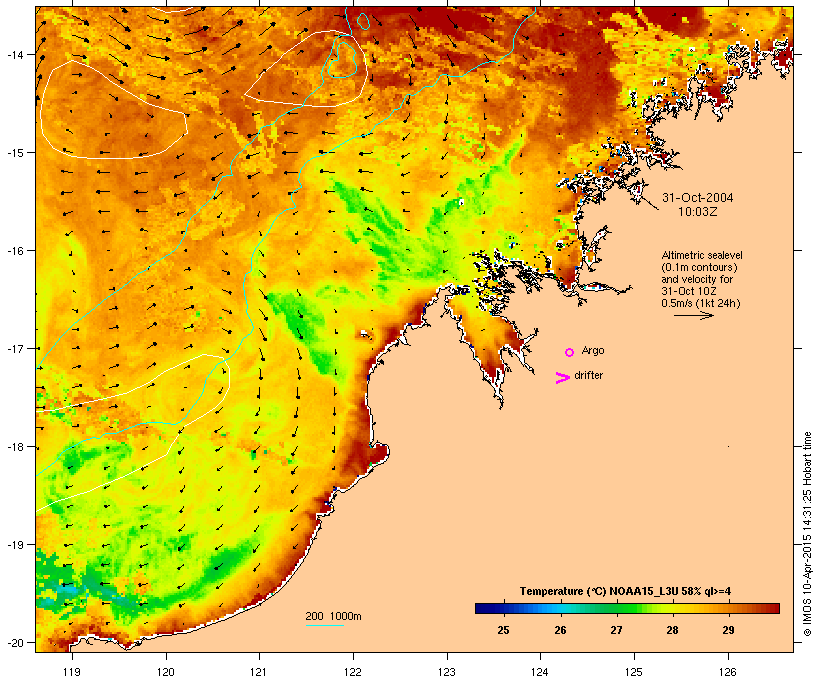Image resolution: width=820 pixels, height=680 pixels.
Task: Click the green 27 degree section of colorbar
Action: click(x=617, y=608)
